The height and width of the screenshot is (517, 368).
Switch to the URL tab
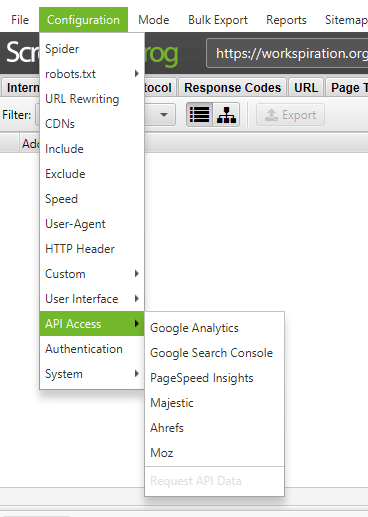[306, 88]
